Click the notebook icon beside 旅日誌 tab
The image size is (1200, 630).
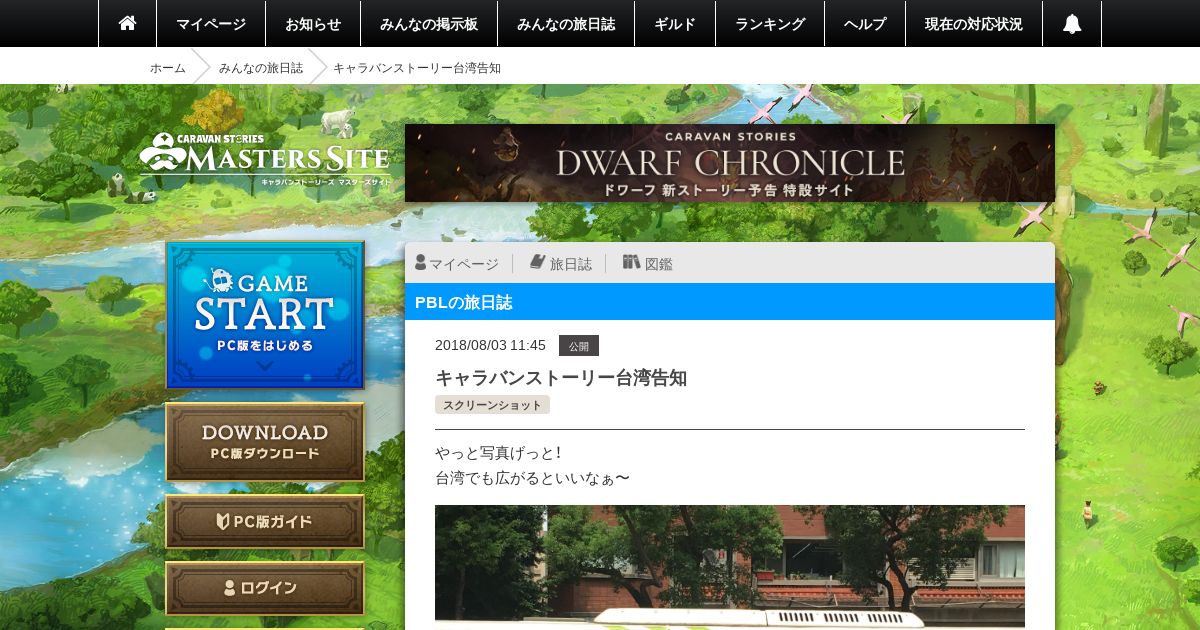pyautogui.click(x=537, y=262)
